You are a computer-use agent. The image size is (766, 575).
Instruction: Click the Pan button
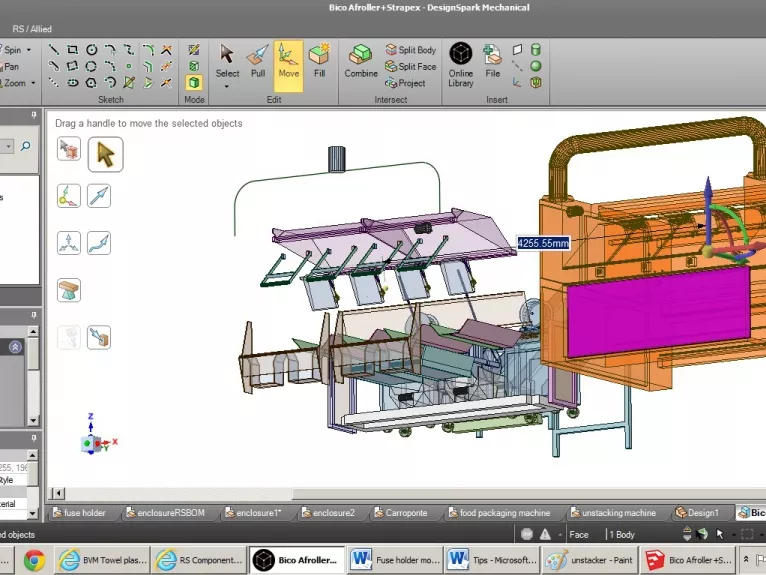tap(10, 66)
